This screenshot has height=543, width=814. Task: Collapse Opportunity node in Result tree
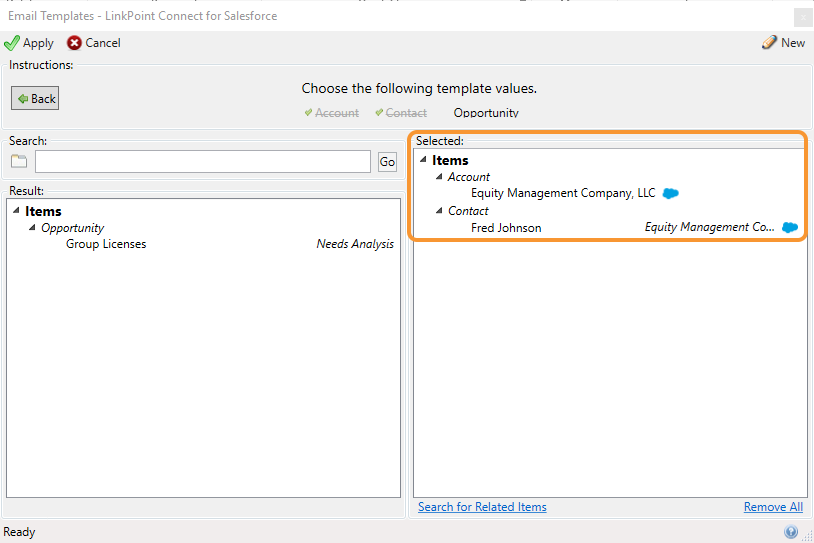pos(32,227)
